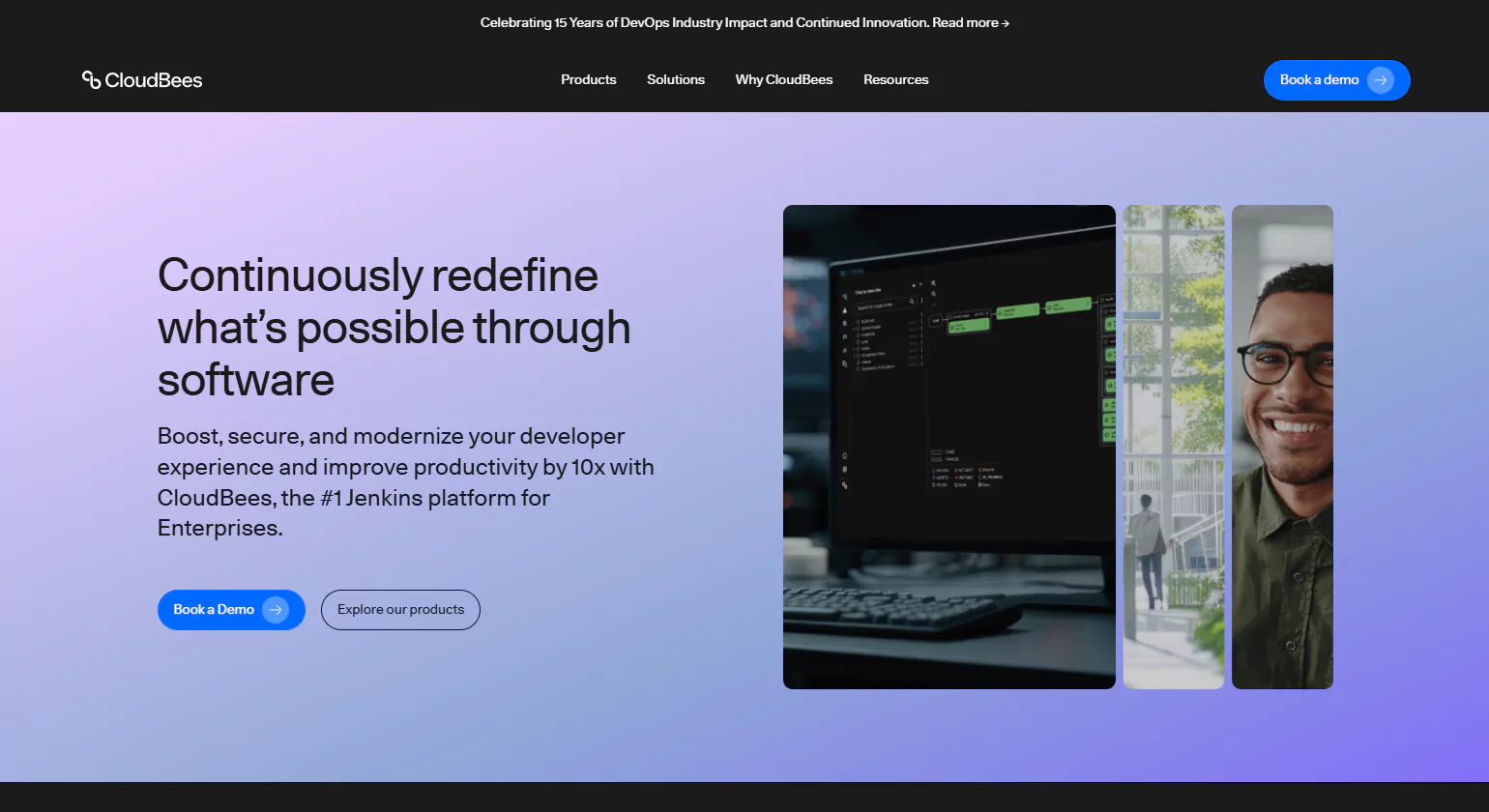Click the arrow circle in hero Book a Demo

point(276,610)
